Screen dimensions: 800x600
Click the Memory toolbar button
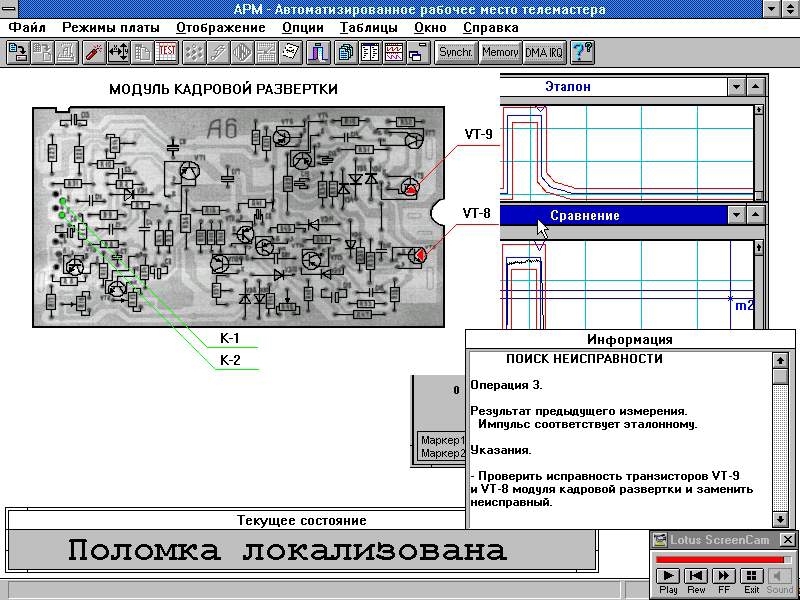click(500, 52)
